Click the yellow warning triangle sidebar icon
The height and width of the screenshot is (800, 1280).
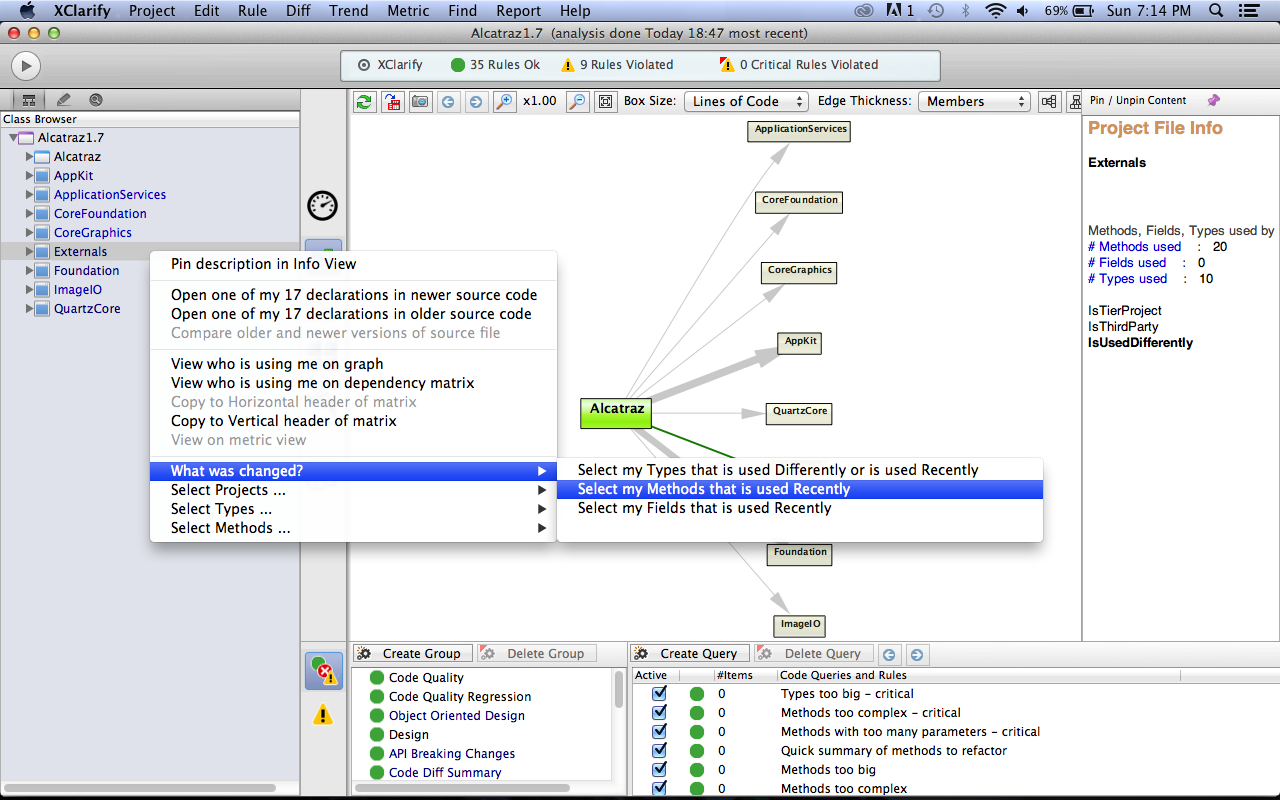(323, 715)
